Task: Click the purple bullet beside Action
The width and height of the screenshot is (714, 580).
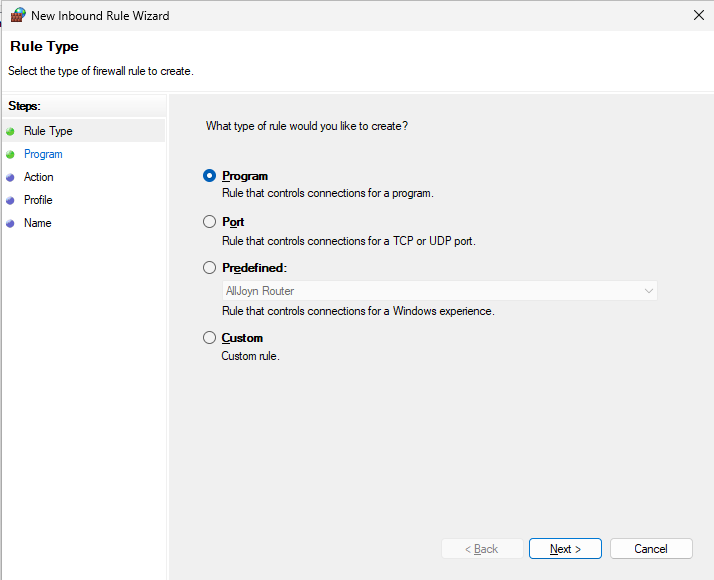Action: pos(10,178)
